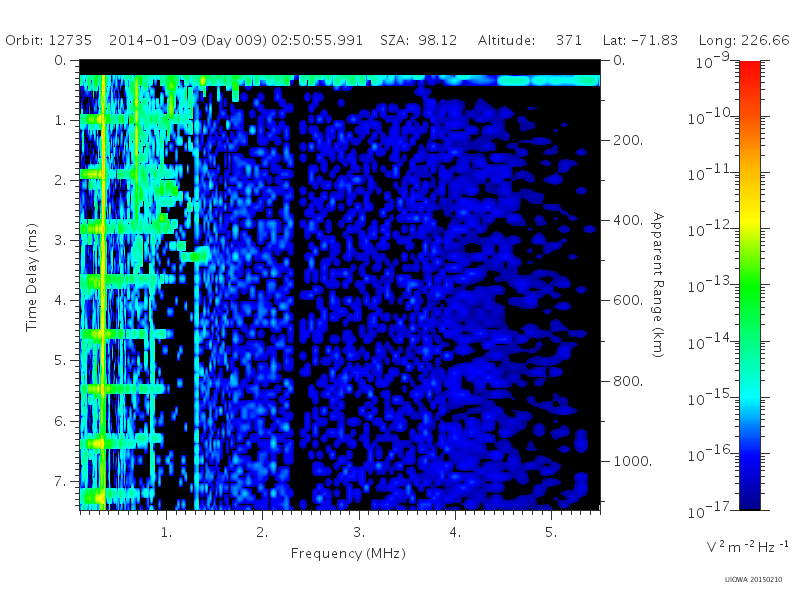The image size is (800, 600).
Task: Click the 'Apparent Range (km)' axis label
Action: [x=658, y=285]
